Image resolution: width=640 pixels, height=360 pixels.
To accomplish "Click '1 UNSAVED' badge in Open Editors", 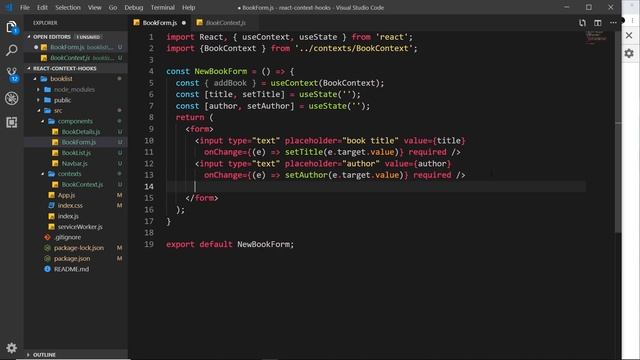I will [x=89, y=37].
